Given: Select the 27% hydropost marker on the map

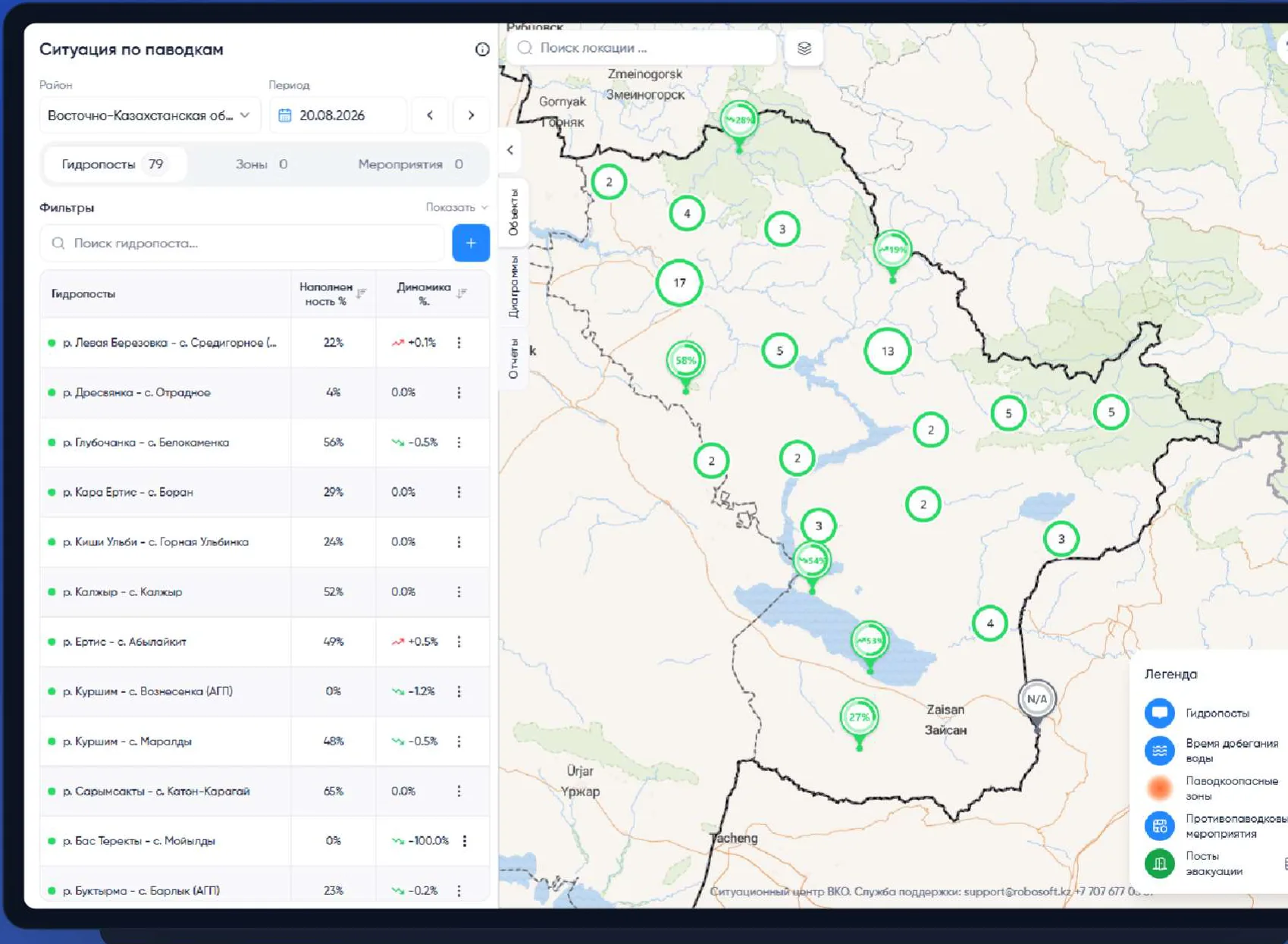Looking at the screenshot, I should coord(859,718).
